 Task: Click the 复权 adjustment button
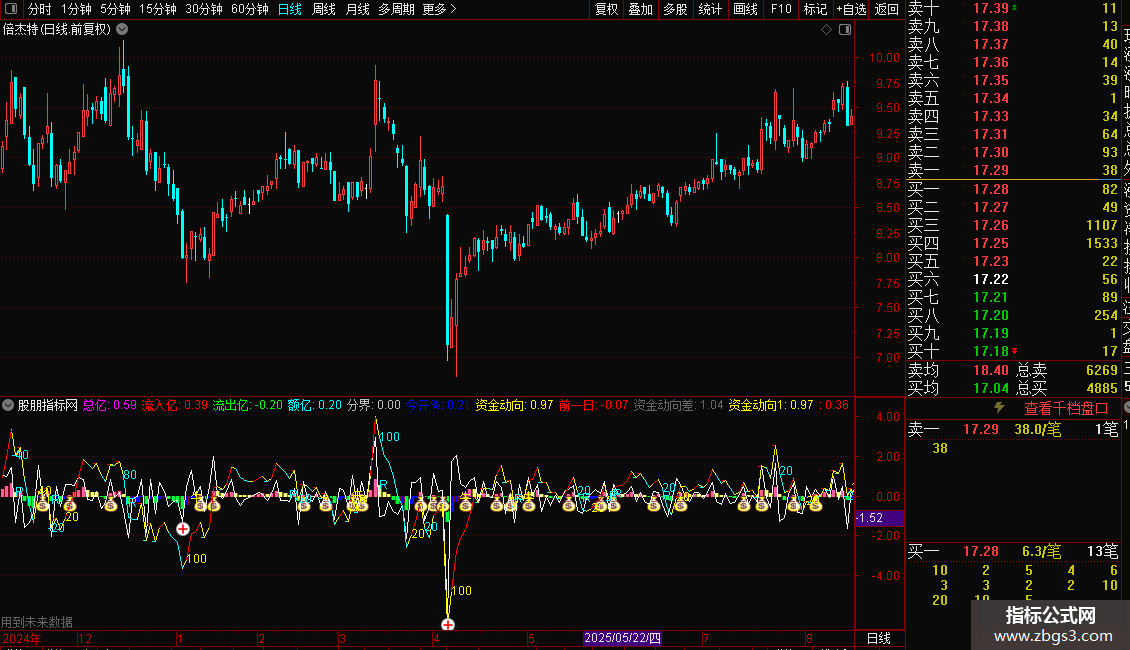click(606, 9)
